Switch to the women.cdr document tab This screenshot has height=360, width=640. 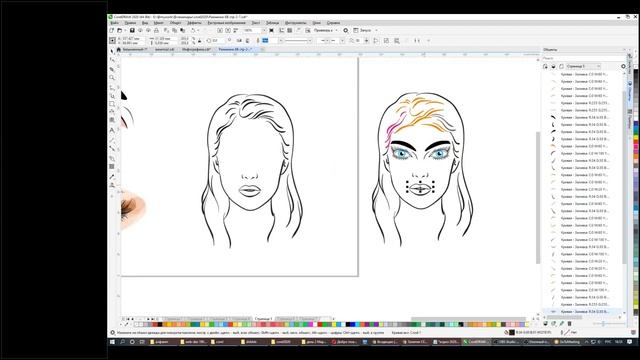[164, 49]
